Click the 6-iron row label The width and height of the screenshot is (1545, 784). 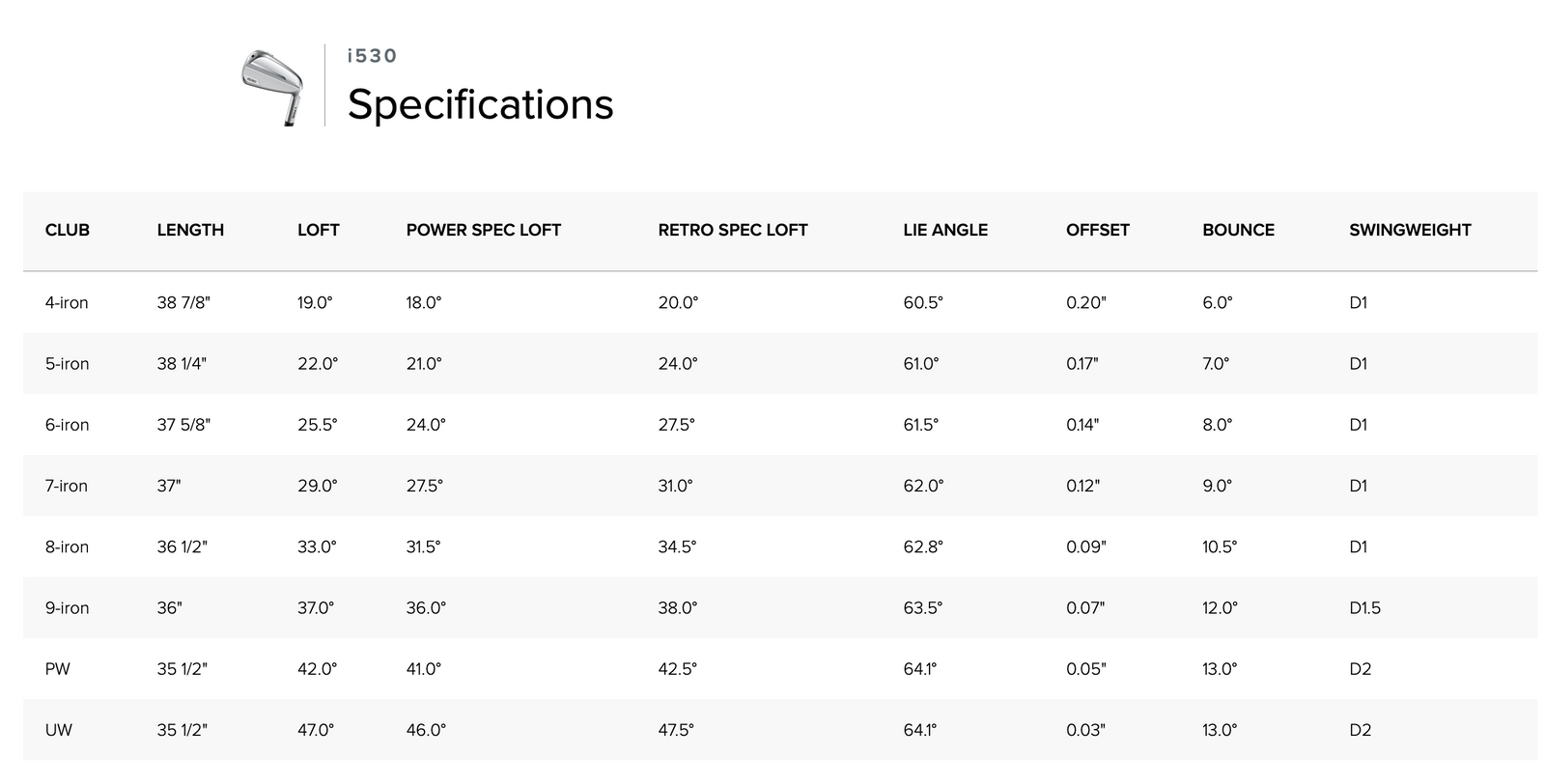67,425
